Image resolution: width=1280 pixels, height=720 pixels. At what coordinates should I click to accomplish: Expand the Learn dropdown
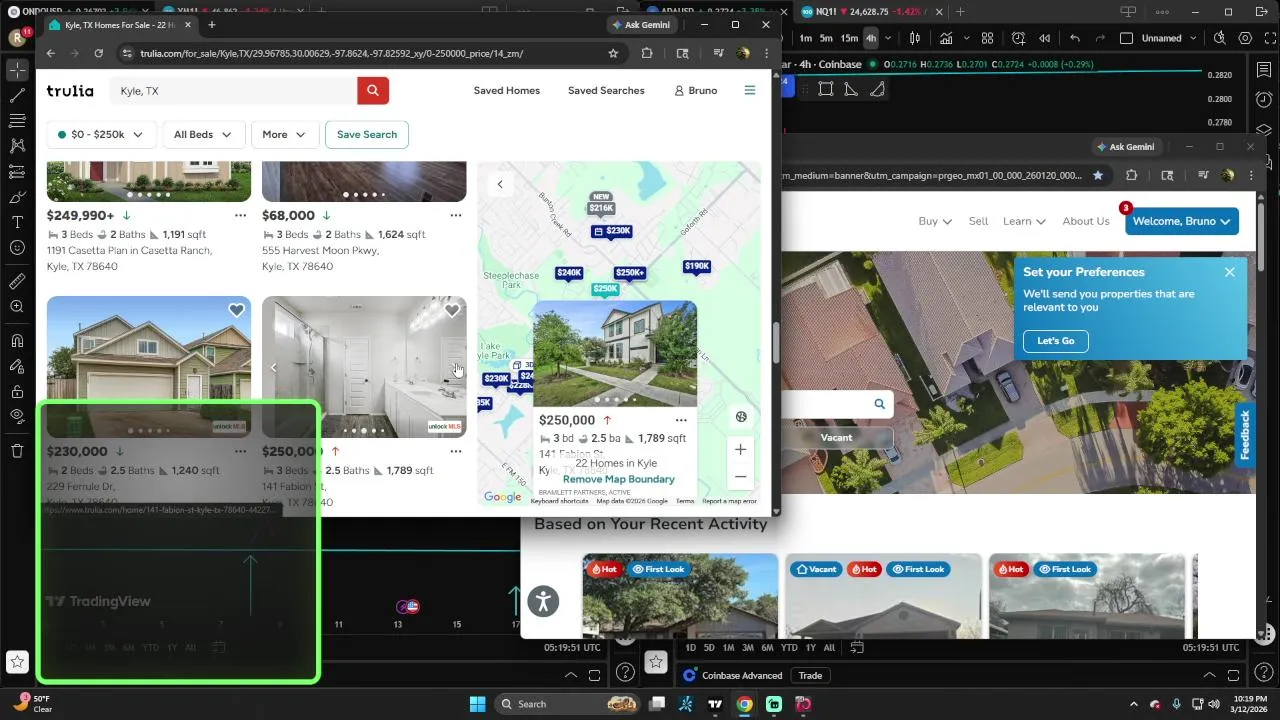[x=1024, y=221]
